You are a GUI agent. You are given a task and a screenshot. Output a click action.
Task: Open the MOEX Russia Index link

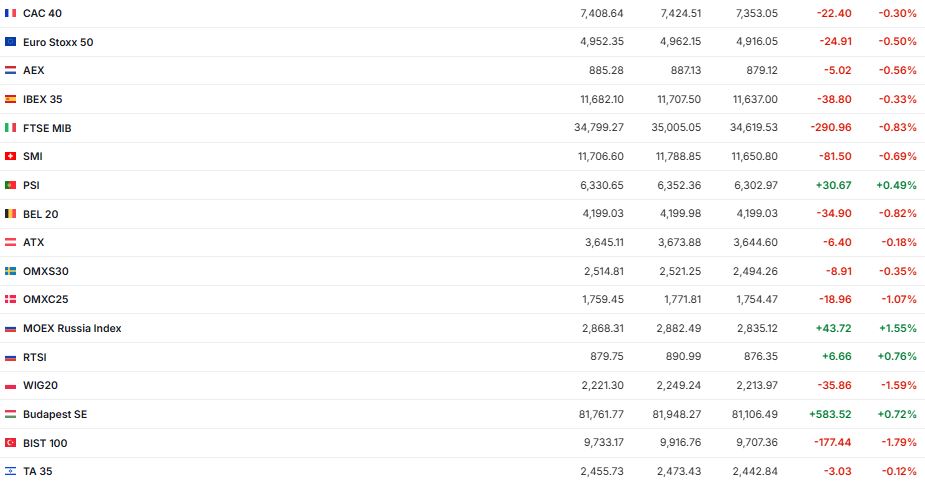coord(72,328)
